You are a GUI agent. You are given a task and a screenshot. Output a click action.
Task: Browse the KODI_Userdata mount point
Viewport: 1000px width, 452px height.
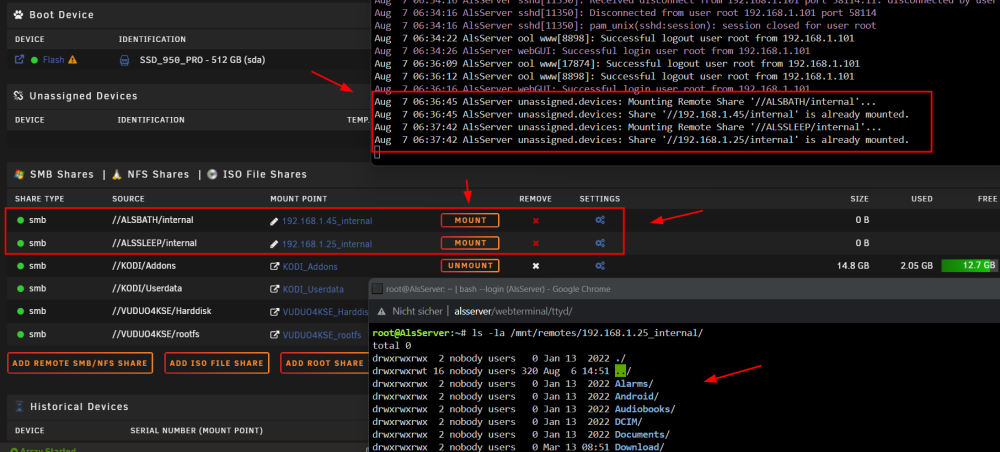pos(313,289)
